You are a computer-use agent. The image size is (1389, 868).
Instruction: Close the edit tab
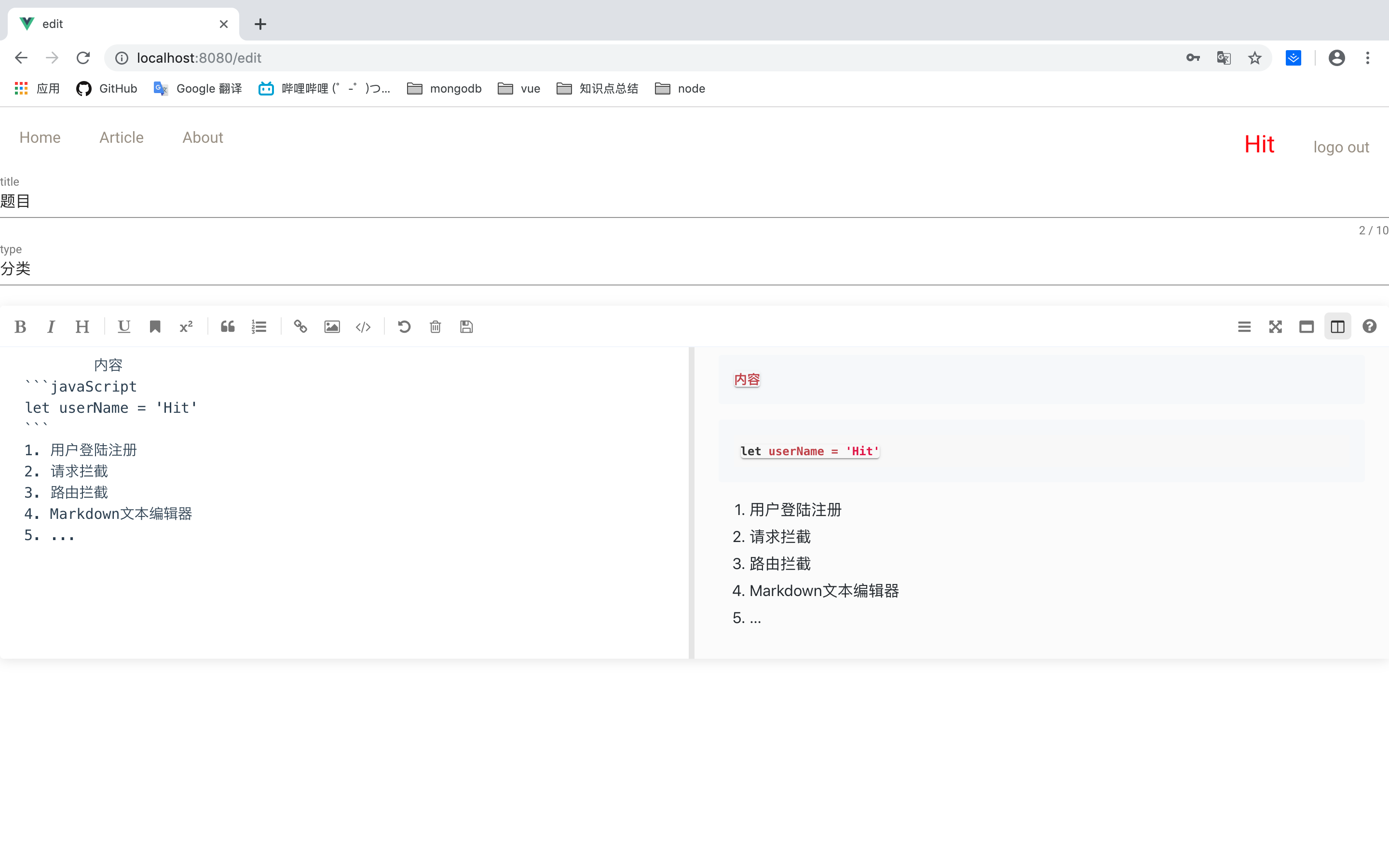coord(224,24)
